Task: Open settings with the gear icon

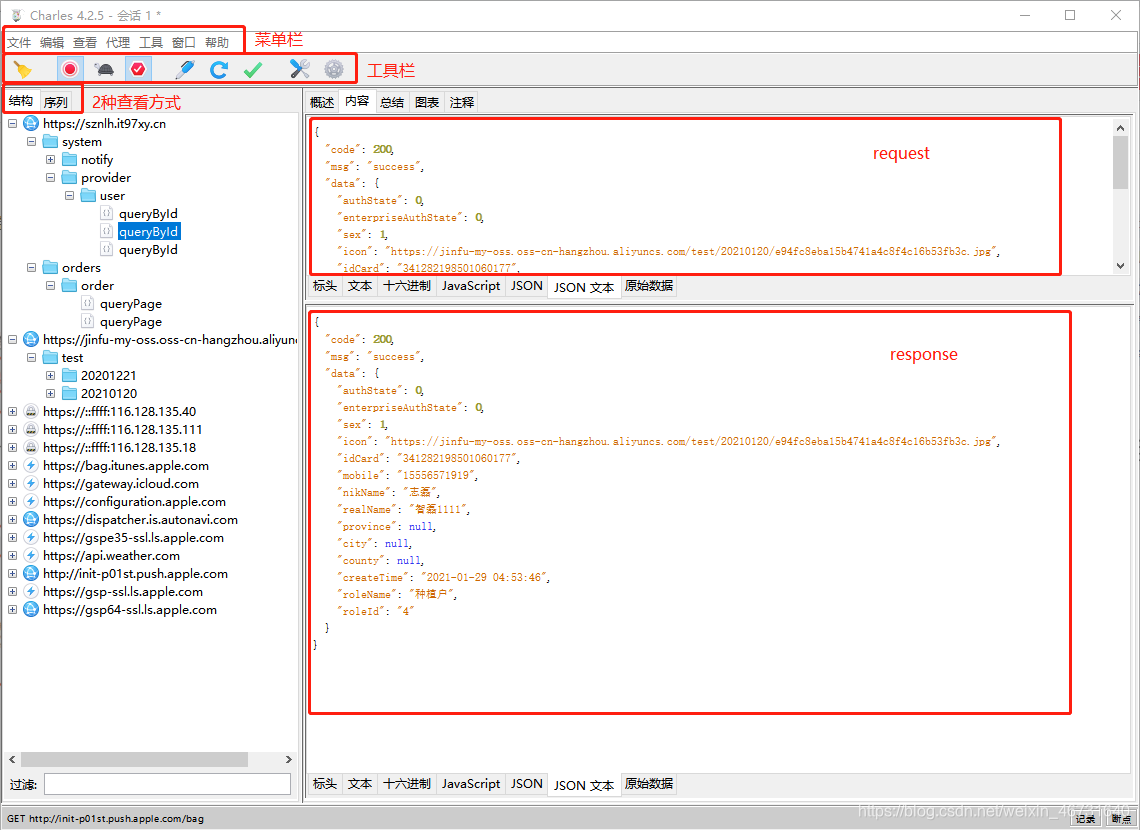Action: tap(334, 70)
